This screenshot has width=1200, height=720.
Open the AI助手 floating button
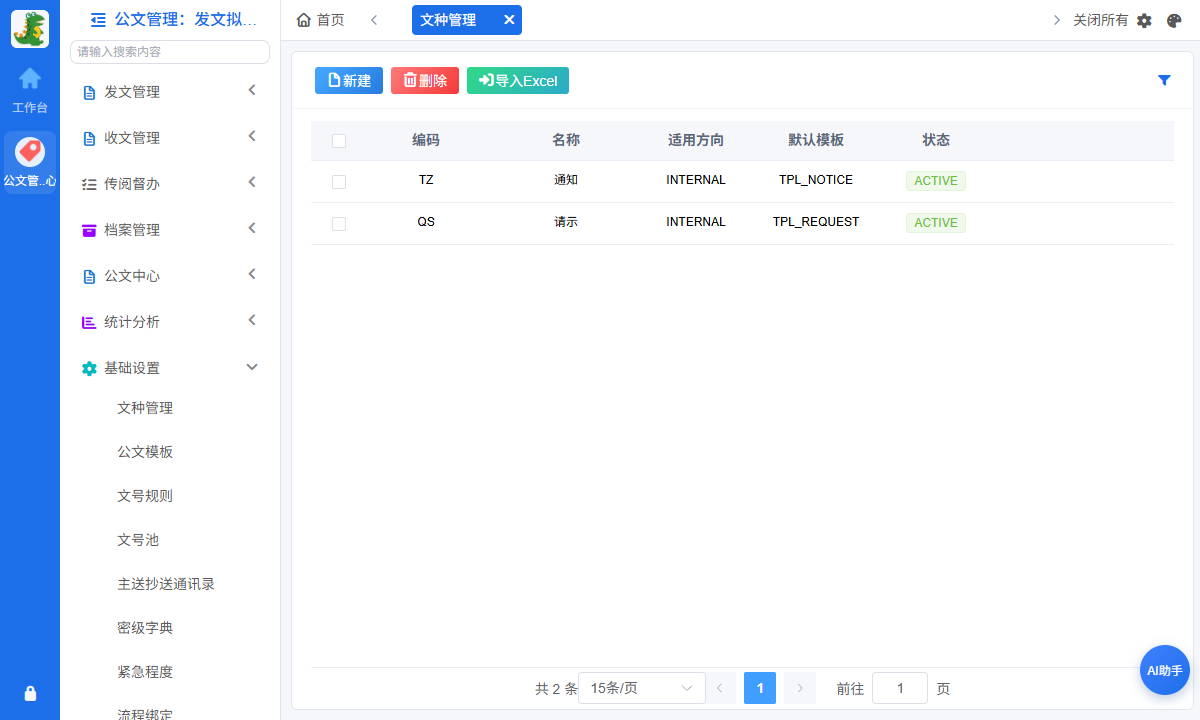1165,670
